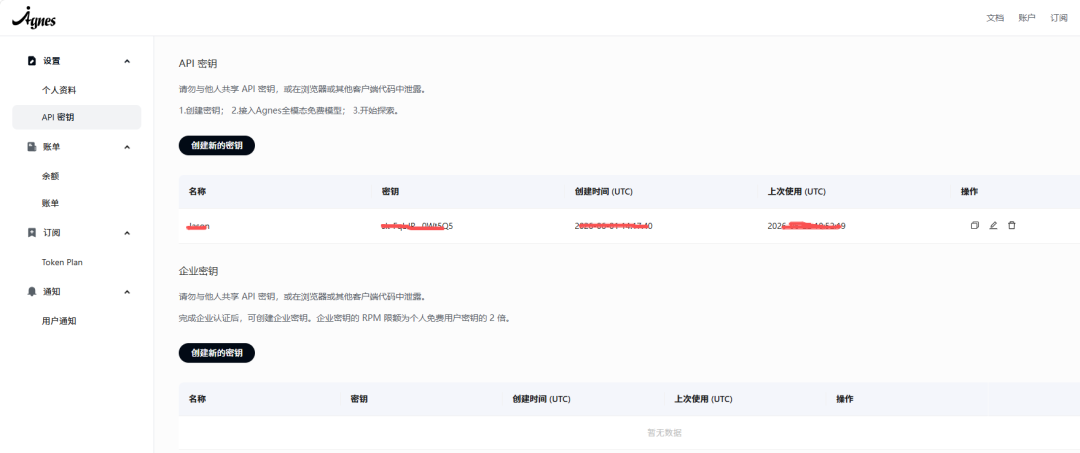Screen dimensions: 1080x453
Task: Click the 暂无数据 empty table message
Action: (665, 433)
